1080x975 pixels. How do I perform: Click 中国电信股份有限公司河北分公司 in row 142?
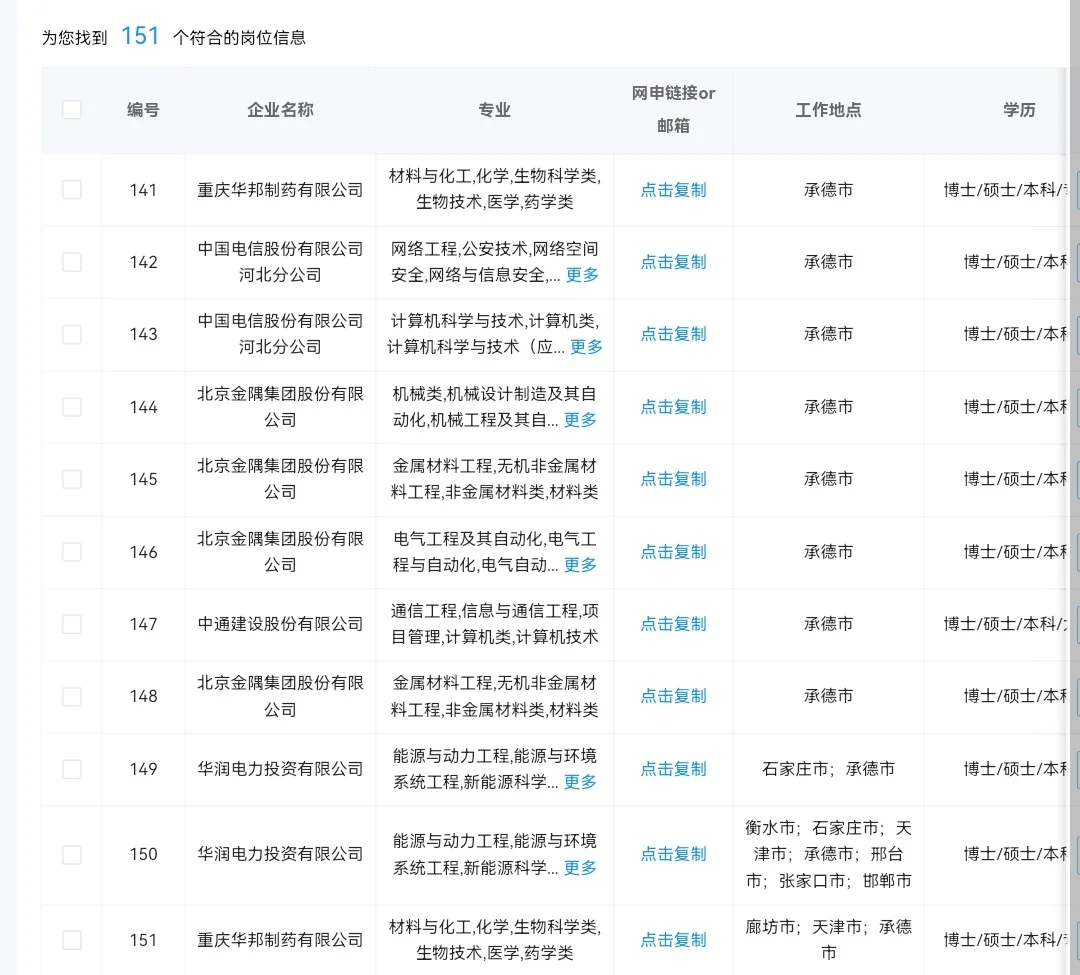[280, 262]
